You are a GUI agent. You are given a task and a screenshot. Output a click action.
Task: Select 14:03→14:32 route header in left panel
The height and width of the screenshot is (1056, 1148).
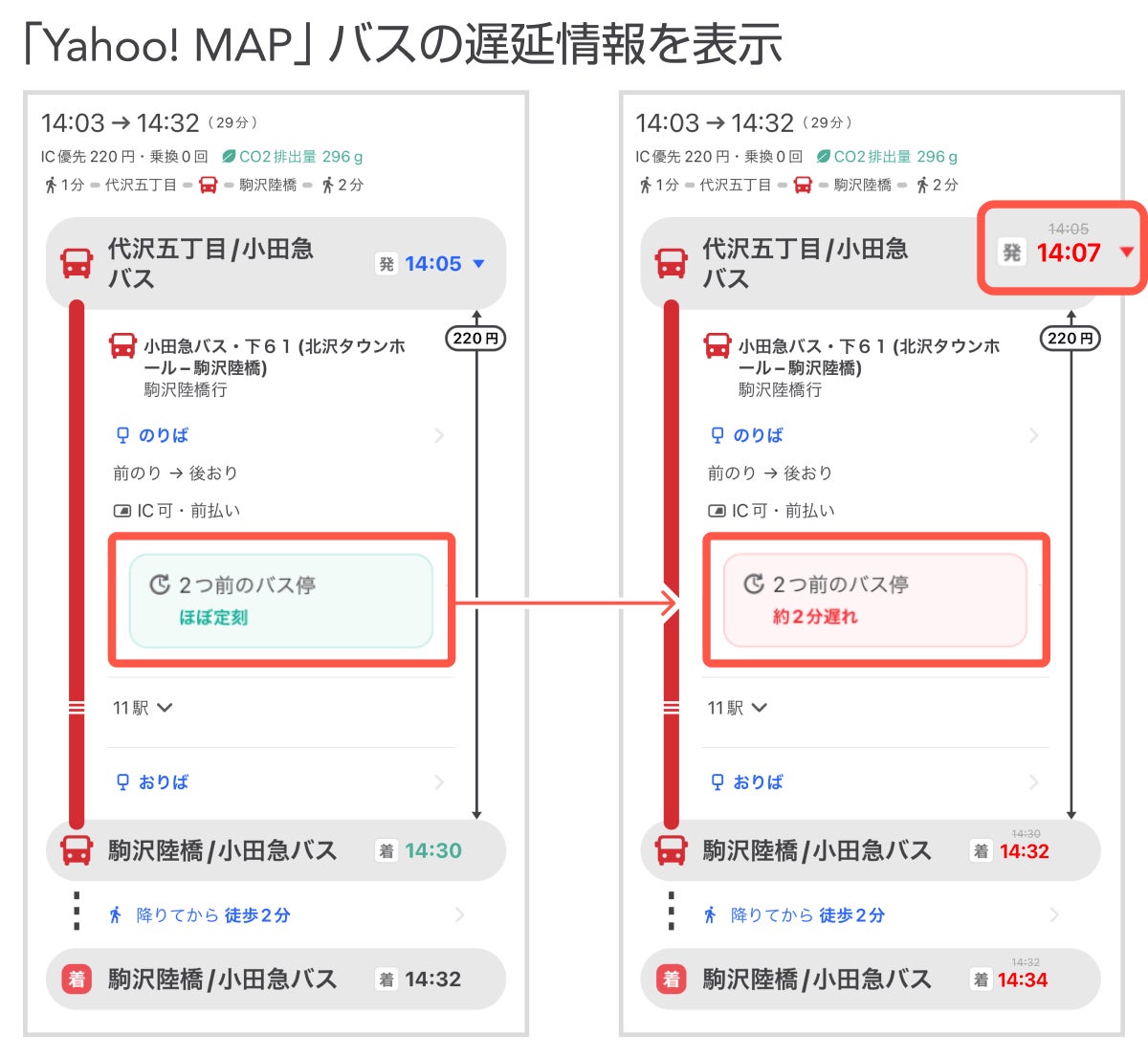(x=149, y=123)
